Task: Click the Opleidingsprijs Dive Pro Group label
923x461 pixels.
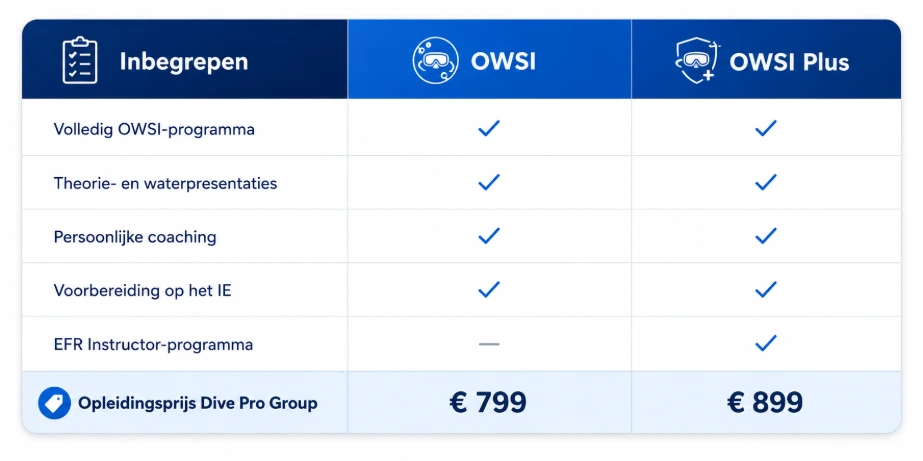Action: [198, 404]
